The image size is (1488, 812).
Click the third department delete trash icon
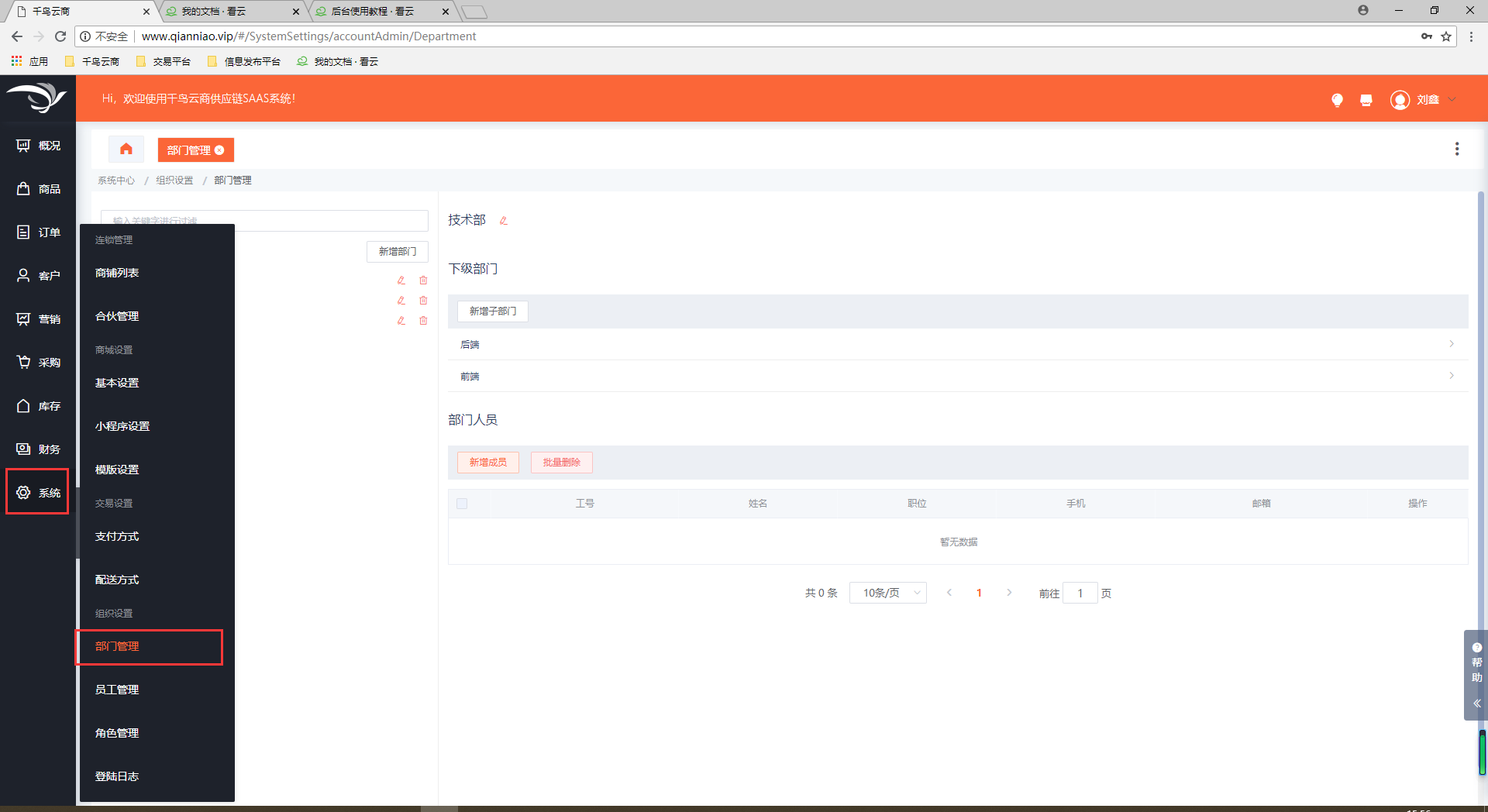point(423,321)
